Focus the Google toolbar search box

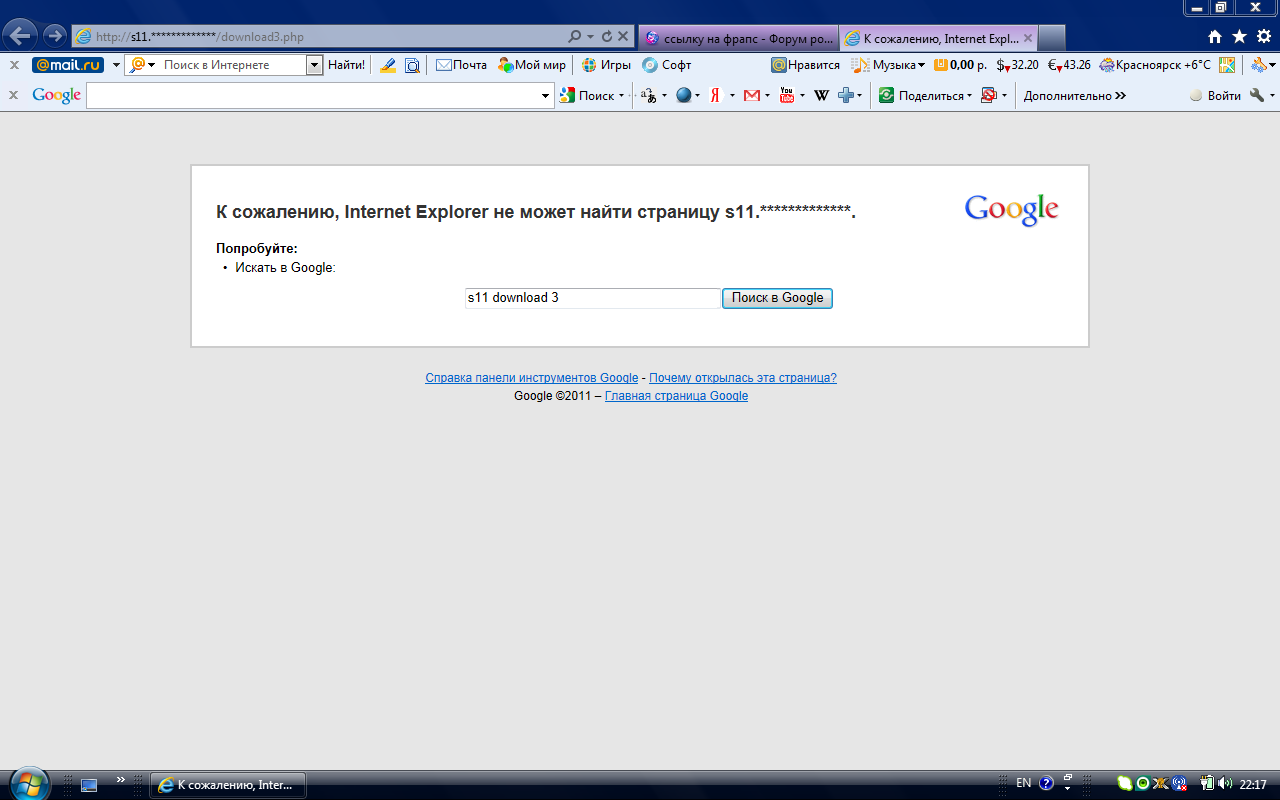[x=313, y=96]
